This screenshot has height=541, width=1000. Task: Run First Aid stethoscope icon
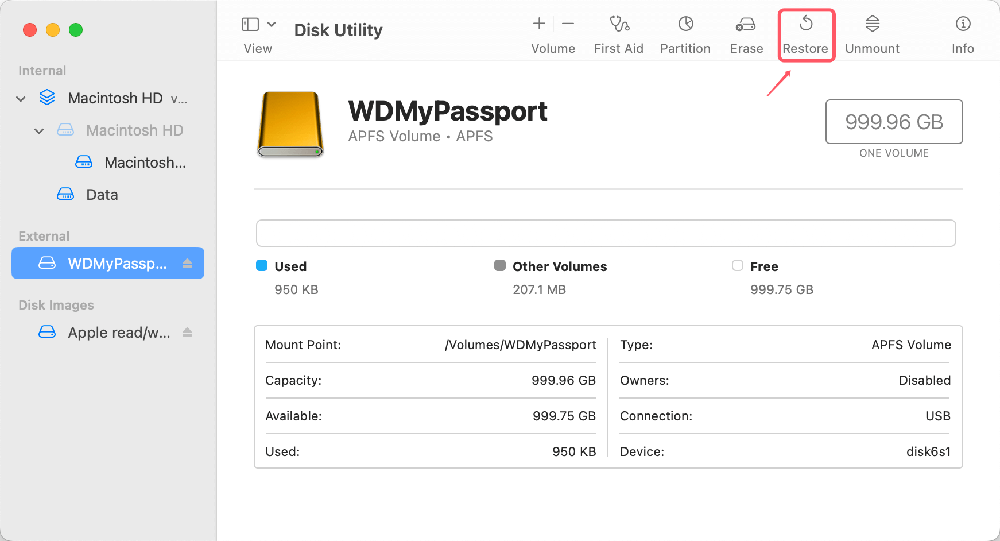pos(619,24)
